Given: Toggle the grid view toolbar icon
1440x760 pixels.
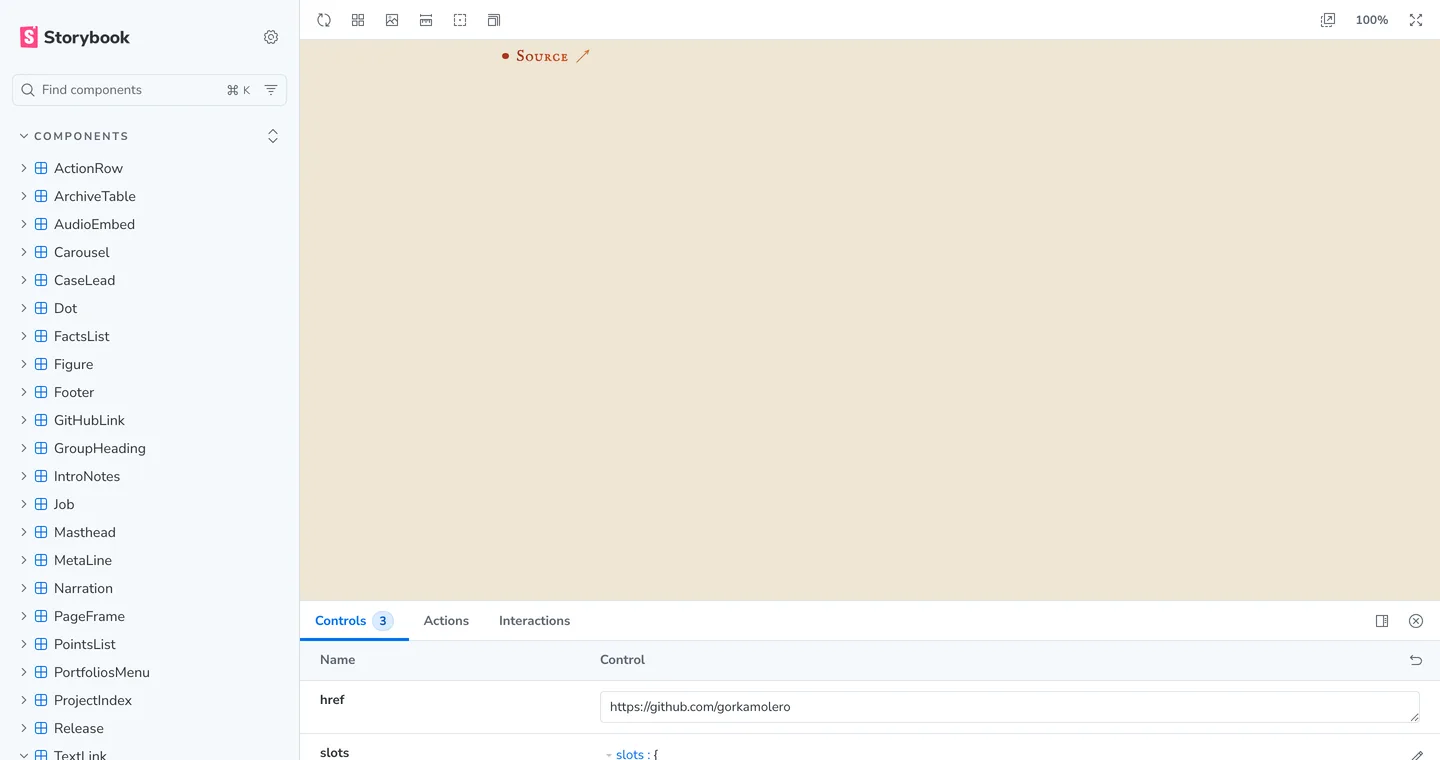Looking at the screenshot, I should click(x=358, y=20).
